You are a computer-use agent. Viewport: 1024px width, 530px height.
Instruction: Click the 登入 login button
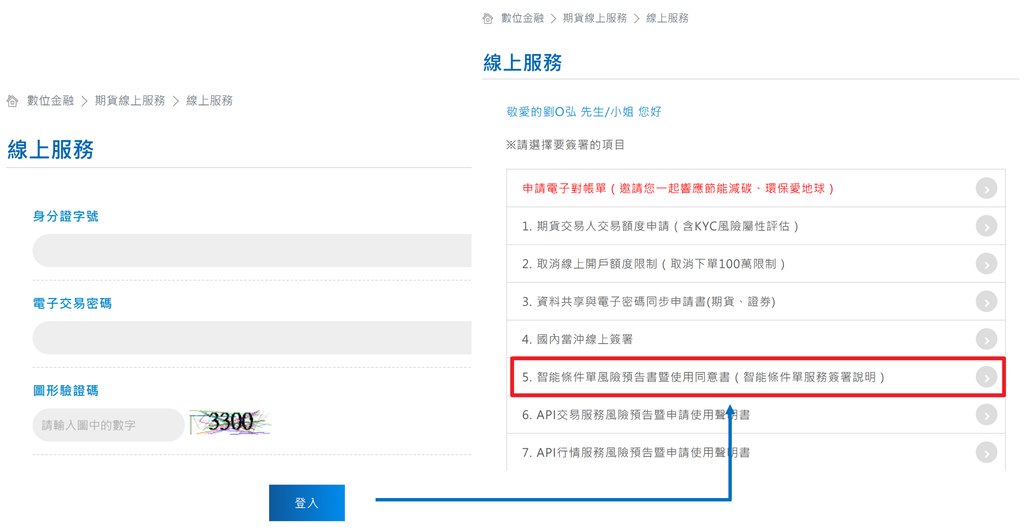[x=306, y=503]
